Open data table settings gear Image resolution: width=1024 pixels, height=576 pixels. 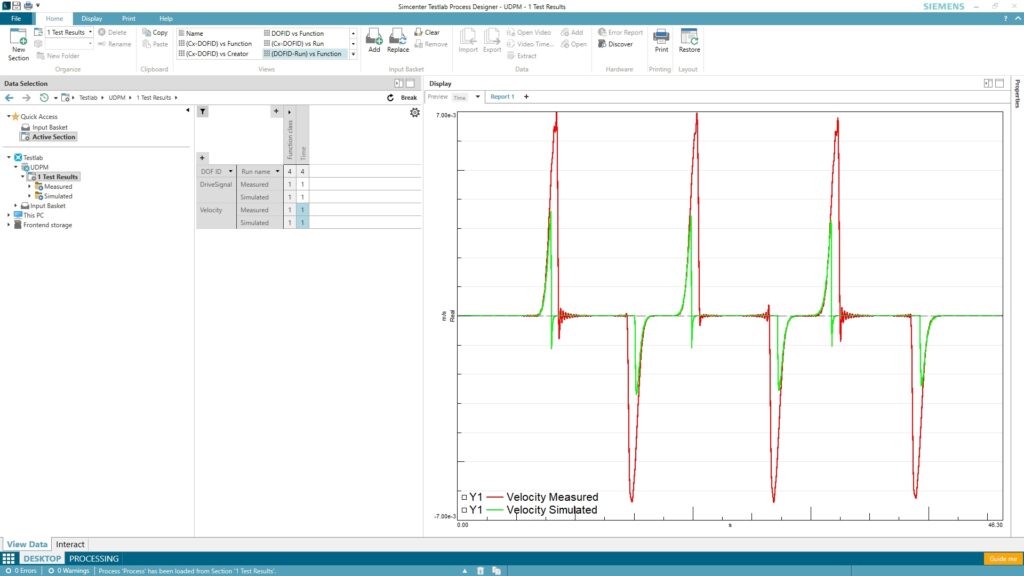pyautogui.click(x=414, y=113)
